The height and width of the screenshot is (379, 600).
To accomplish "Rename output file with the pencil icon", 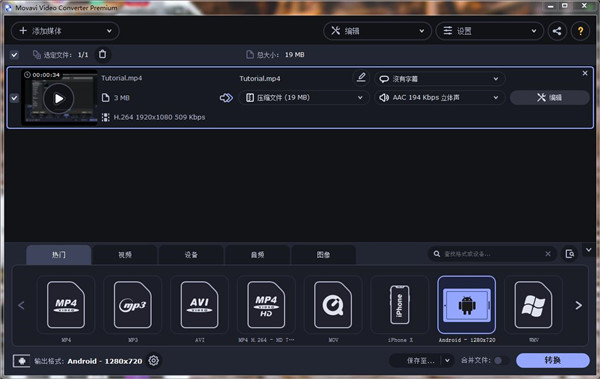I will [x=361, y=78].
